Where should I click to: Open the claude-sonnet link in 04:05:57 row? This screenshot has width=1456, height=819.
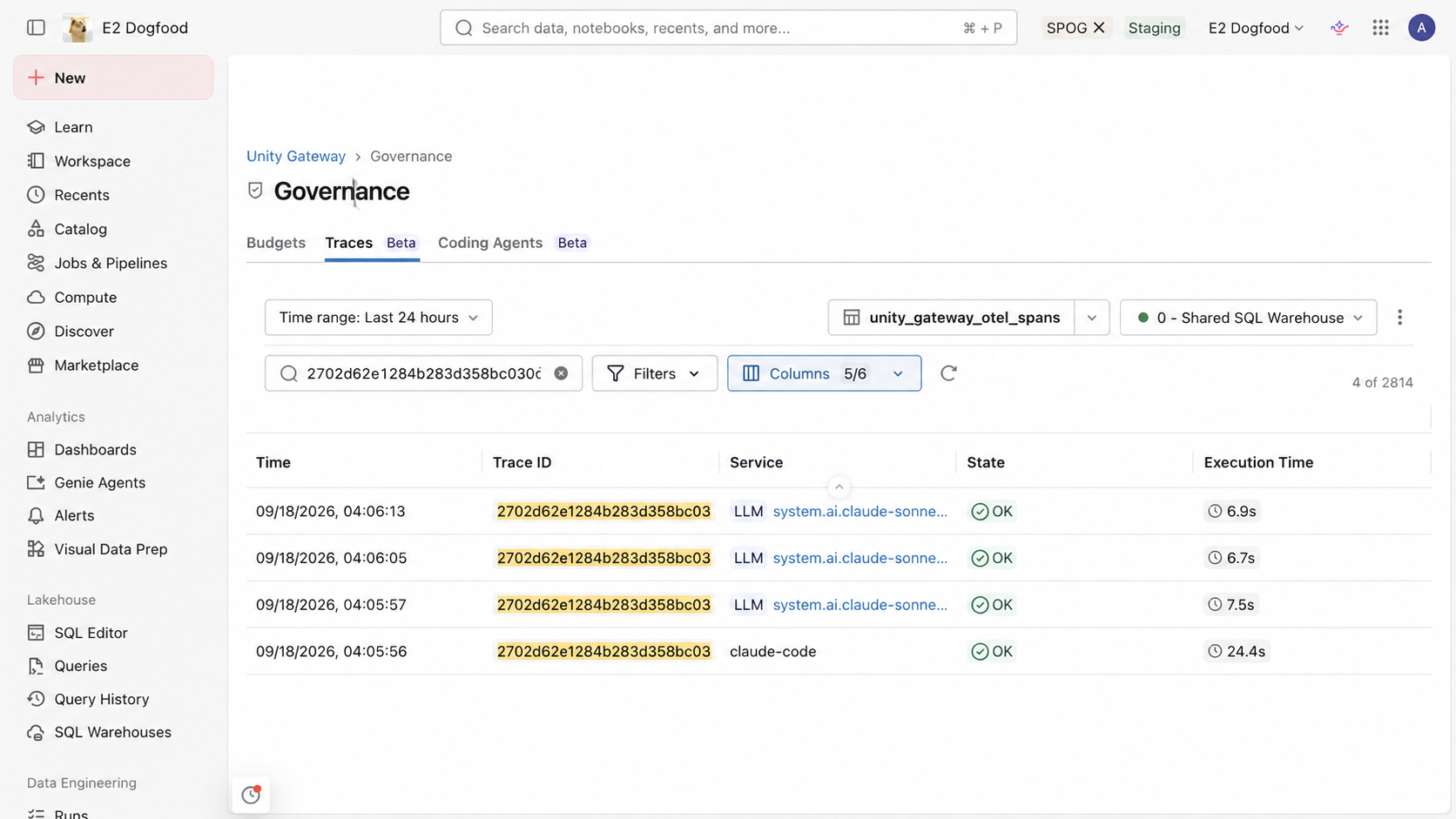[x=859, y=605]
